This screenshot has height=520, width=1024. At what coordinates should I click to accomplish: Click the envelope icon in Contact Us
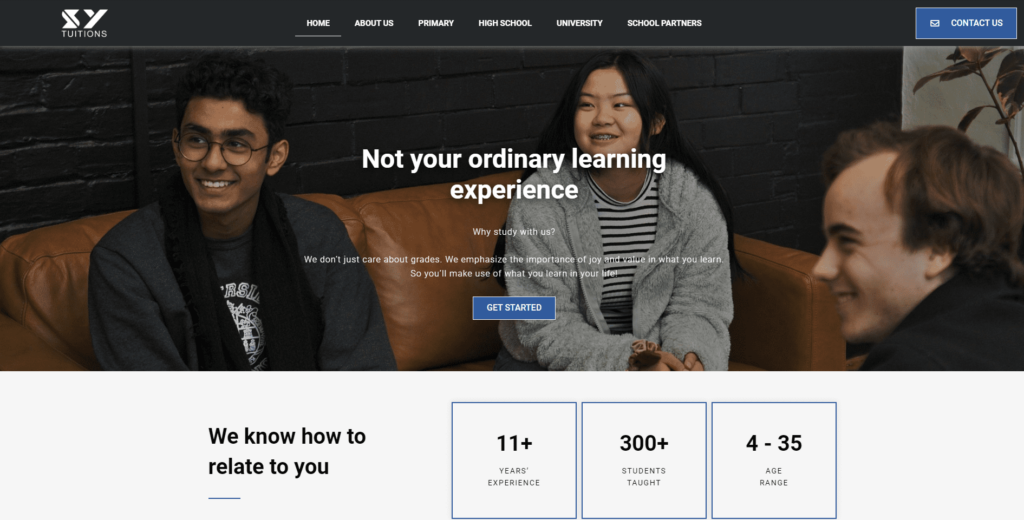tap(935, 23)
